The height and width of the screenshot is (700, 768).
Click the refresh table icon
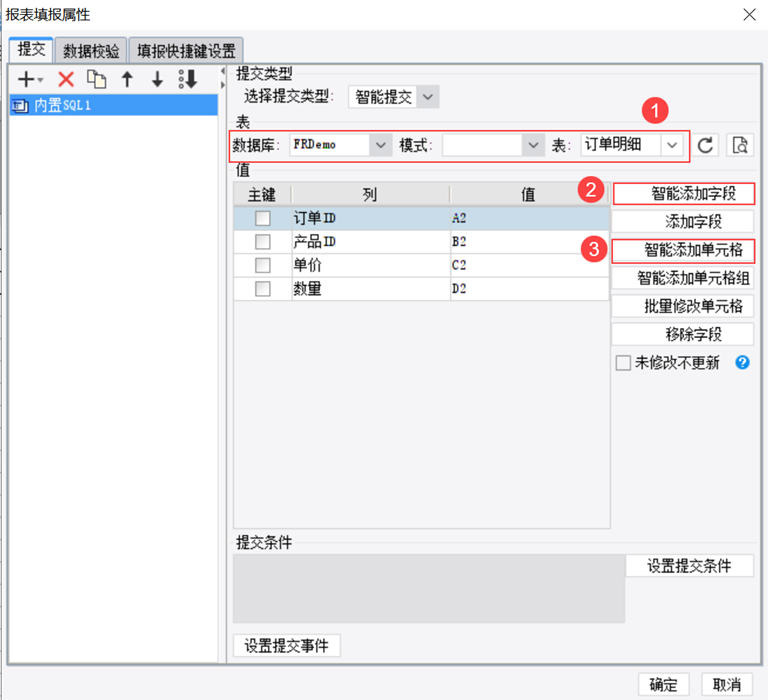705,145
